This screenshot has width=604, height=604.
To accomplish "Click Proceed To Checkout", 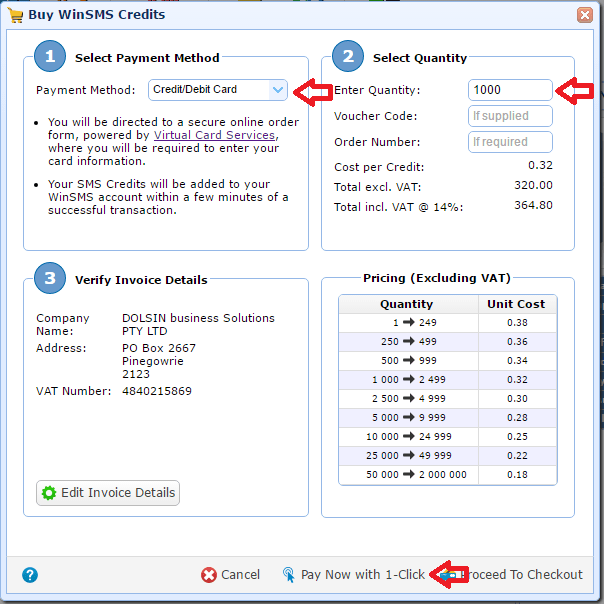I will pos(512,575).
